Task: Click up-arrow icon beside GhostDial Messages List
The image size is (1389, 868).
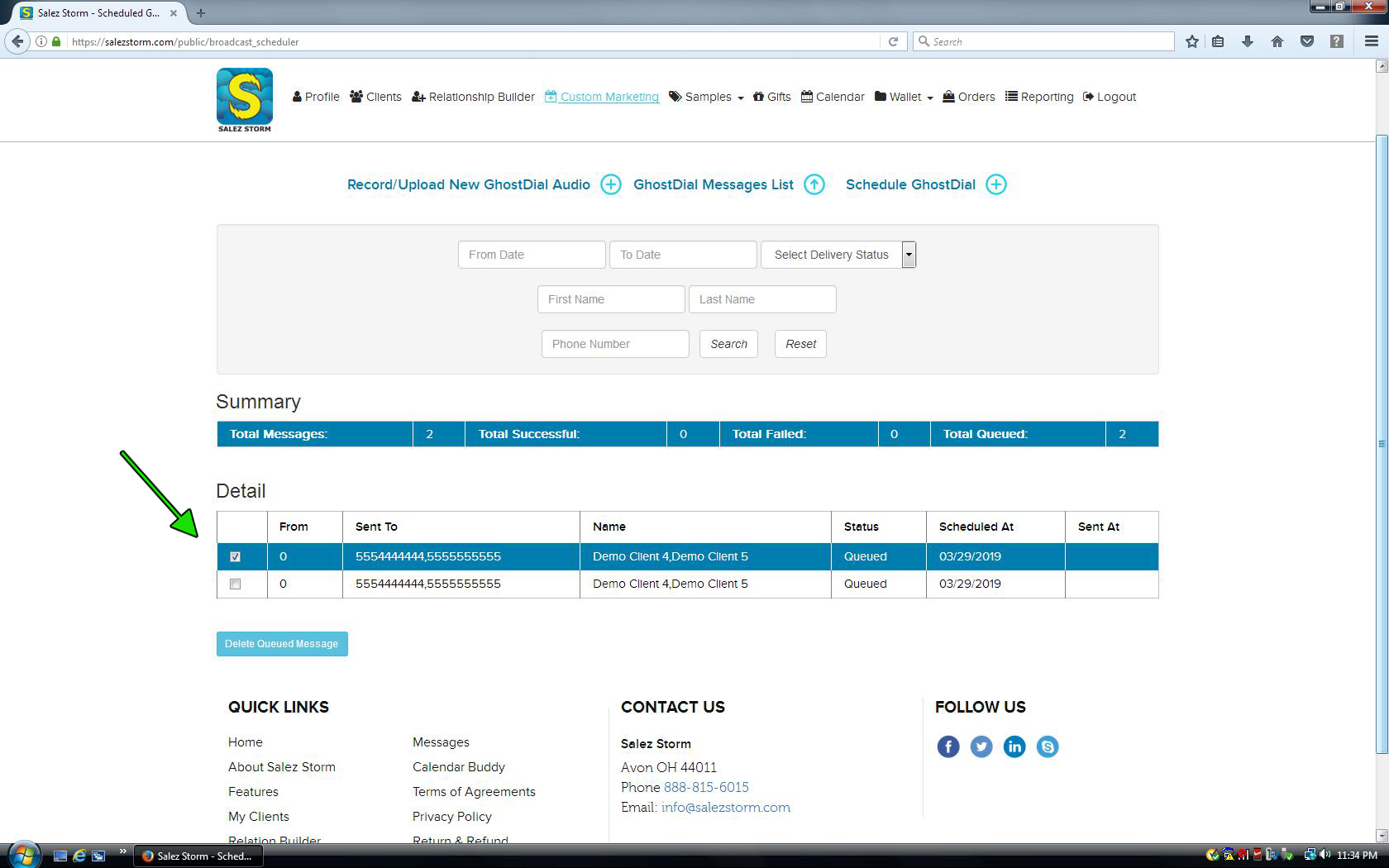Action: point(814,184)
